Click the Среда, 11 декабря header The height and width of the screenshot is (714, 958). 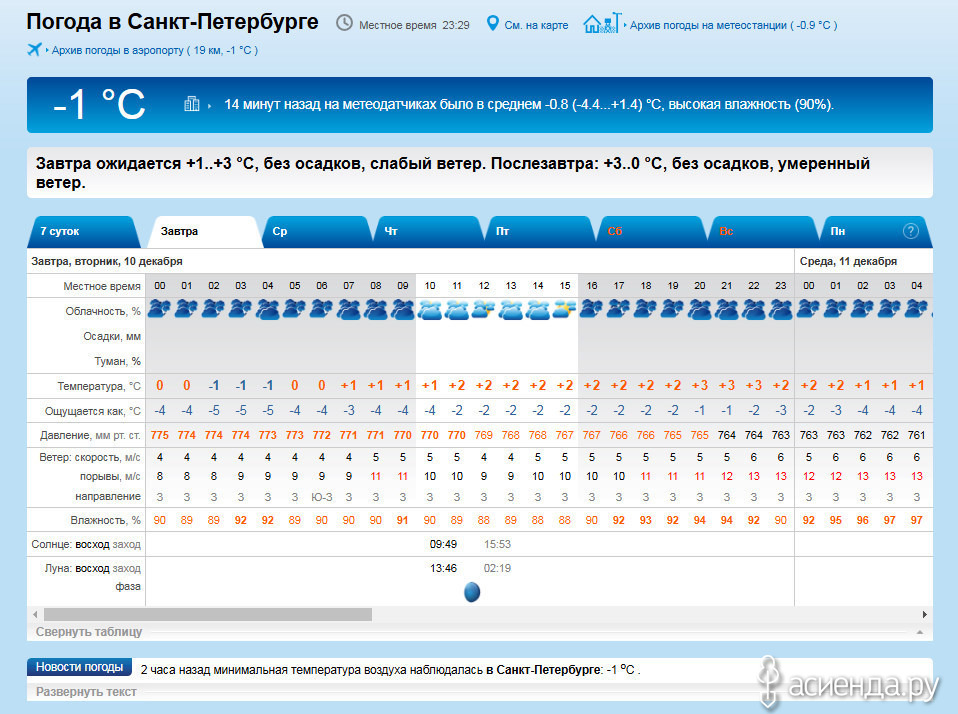pyautogui.click(x=848, y=261)
